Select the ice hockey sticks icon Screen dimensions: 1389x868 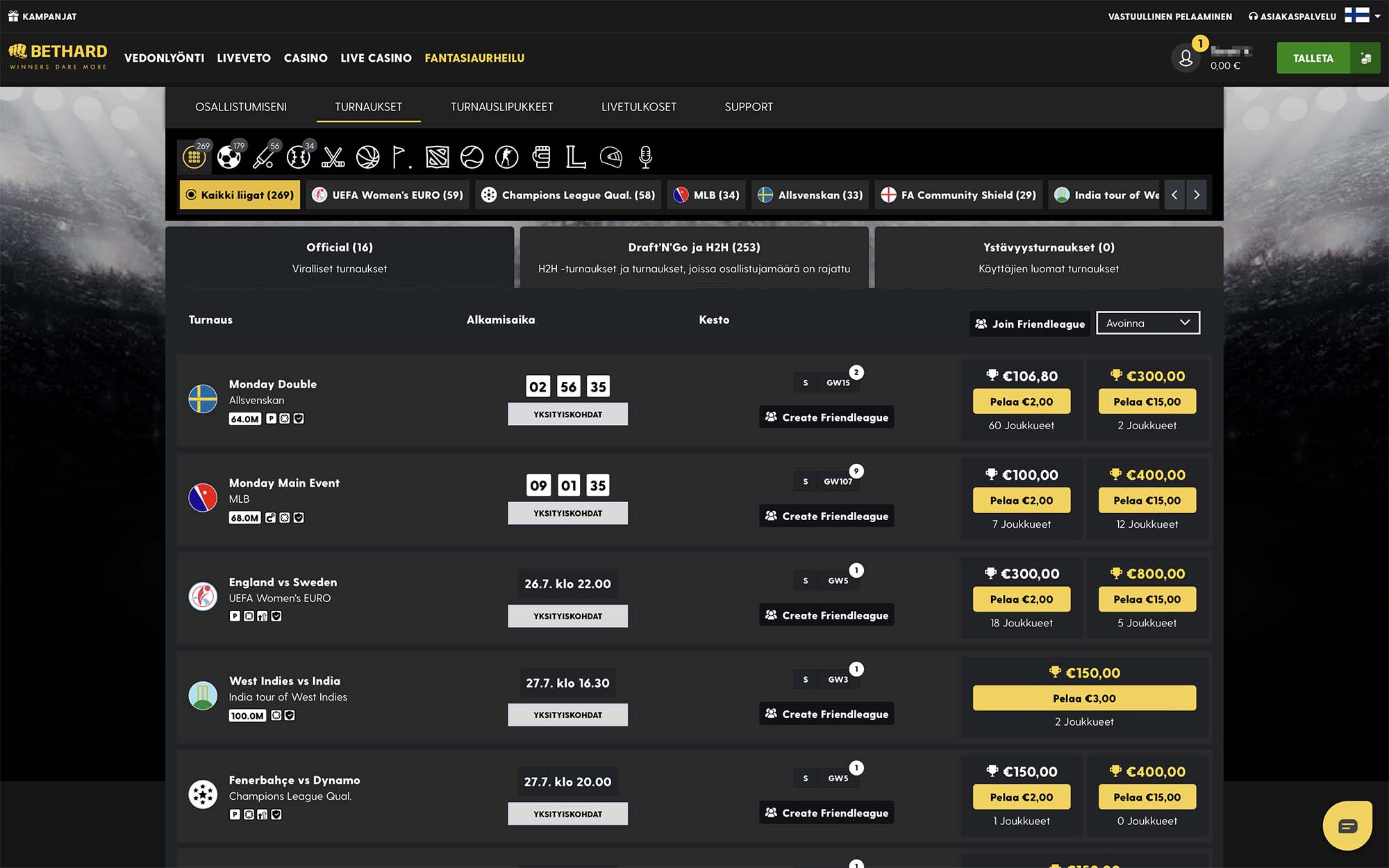coord(333,158)
